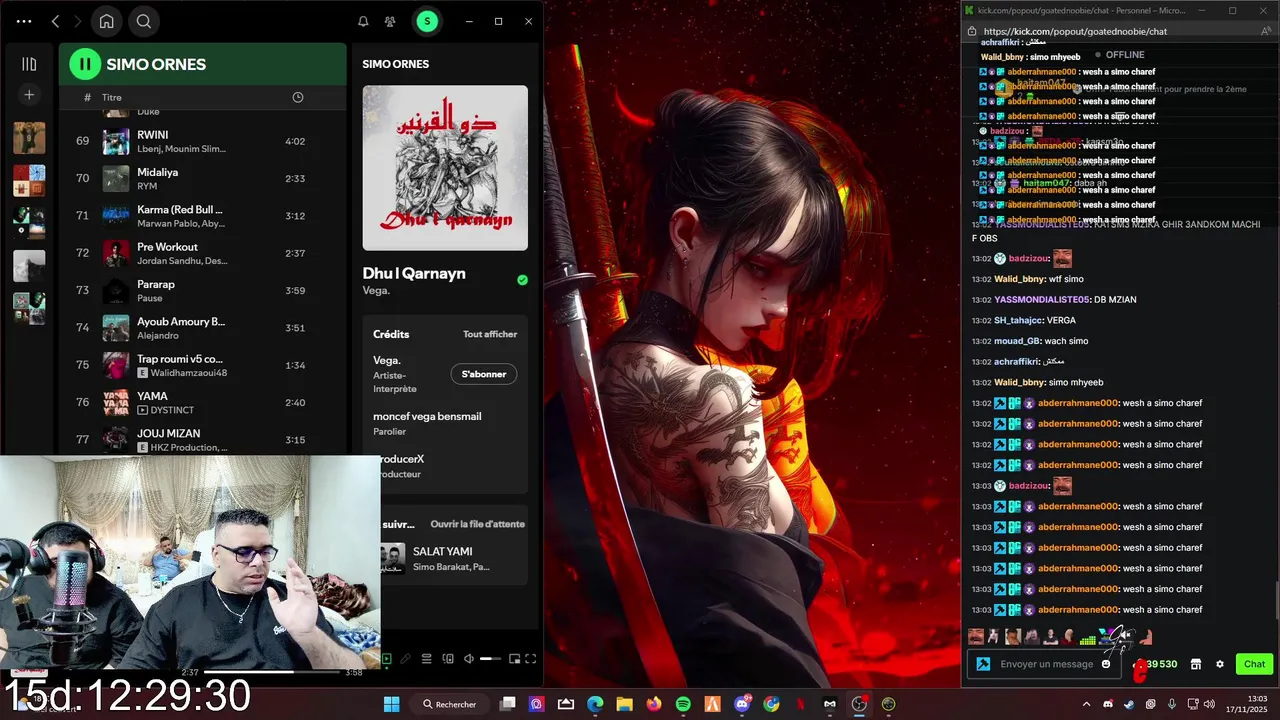The image size is (1280, 720).
Task: Enter Spotify full screen mode
Action: click(531, 659)
